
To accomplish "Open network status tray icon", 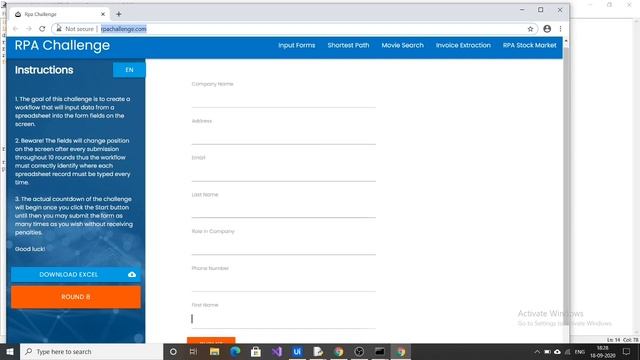I will pos(567,351).
